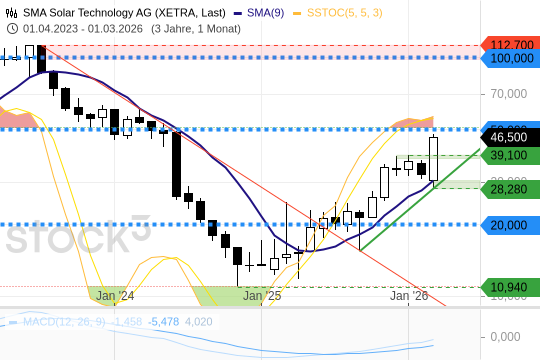Click the blue 20,000 price label
The height and width of the screenshot is (360, 540).
click(x=510, y=225)
